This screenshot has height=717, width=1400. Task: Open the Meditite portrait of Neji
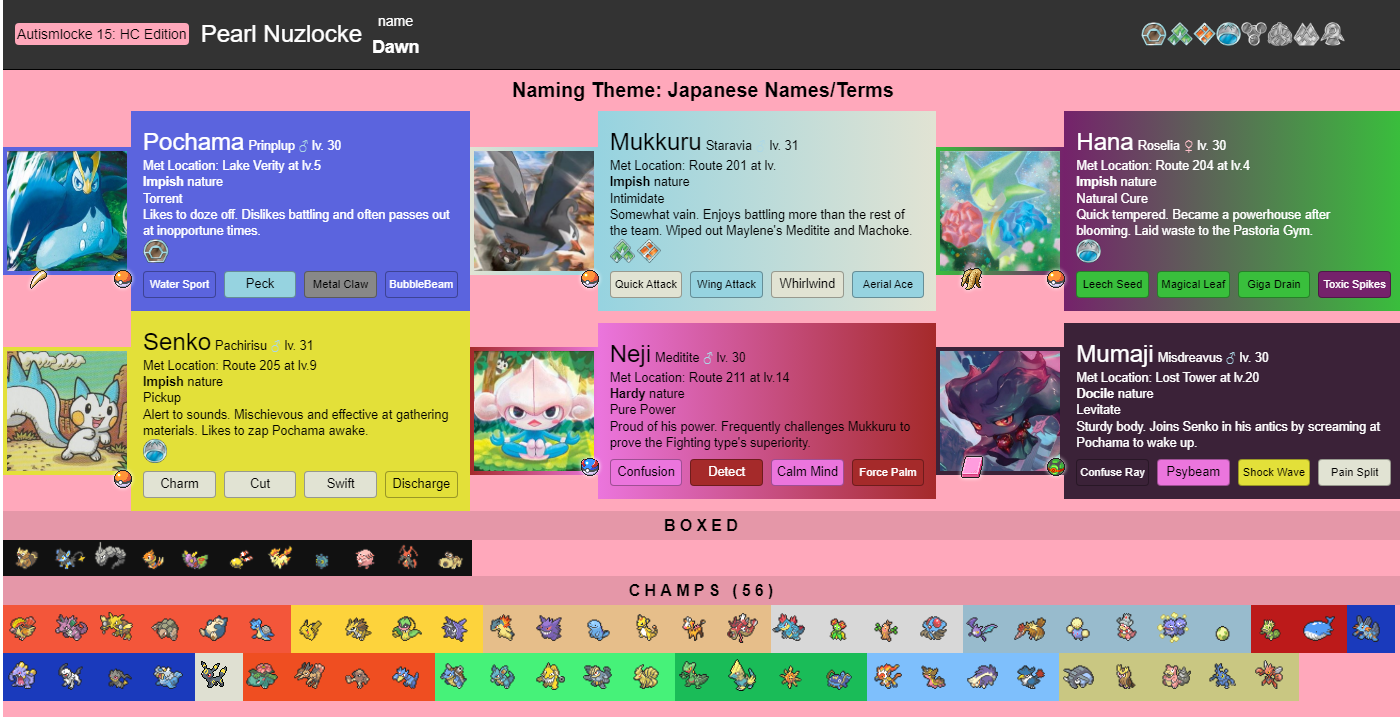click(533, 411)
